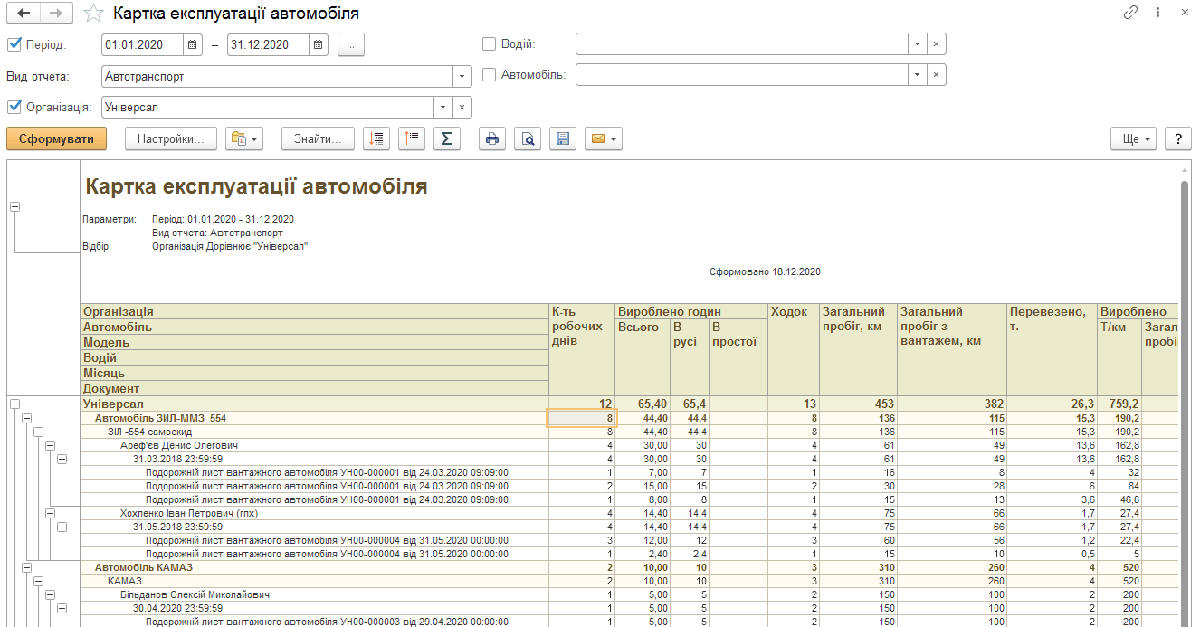This screenshot has width=1200, height=627.
Task: Toggle the Період checkbox
Action: (14, 44)
